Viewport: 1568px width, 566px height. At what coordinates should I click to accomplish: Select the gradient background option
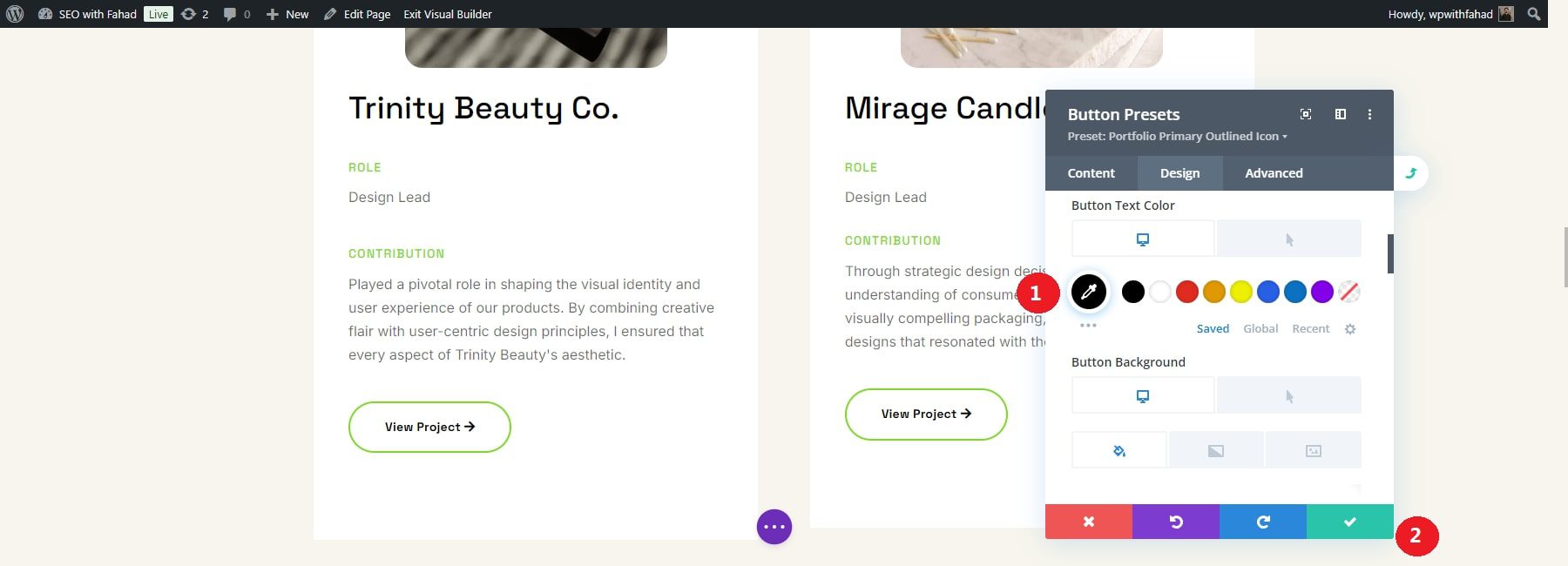tap(1216, 449)
